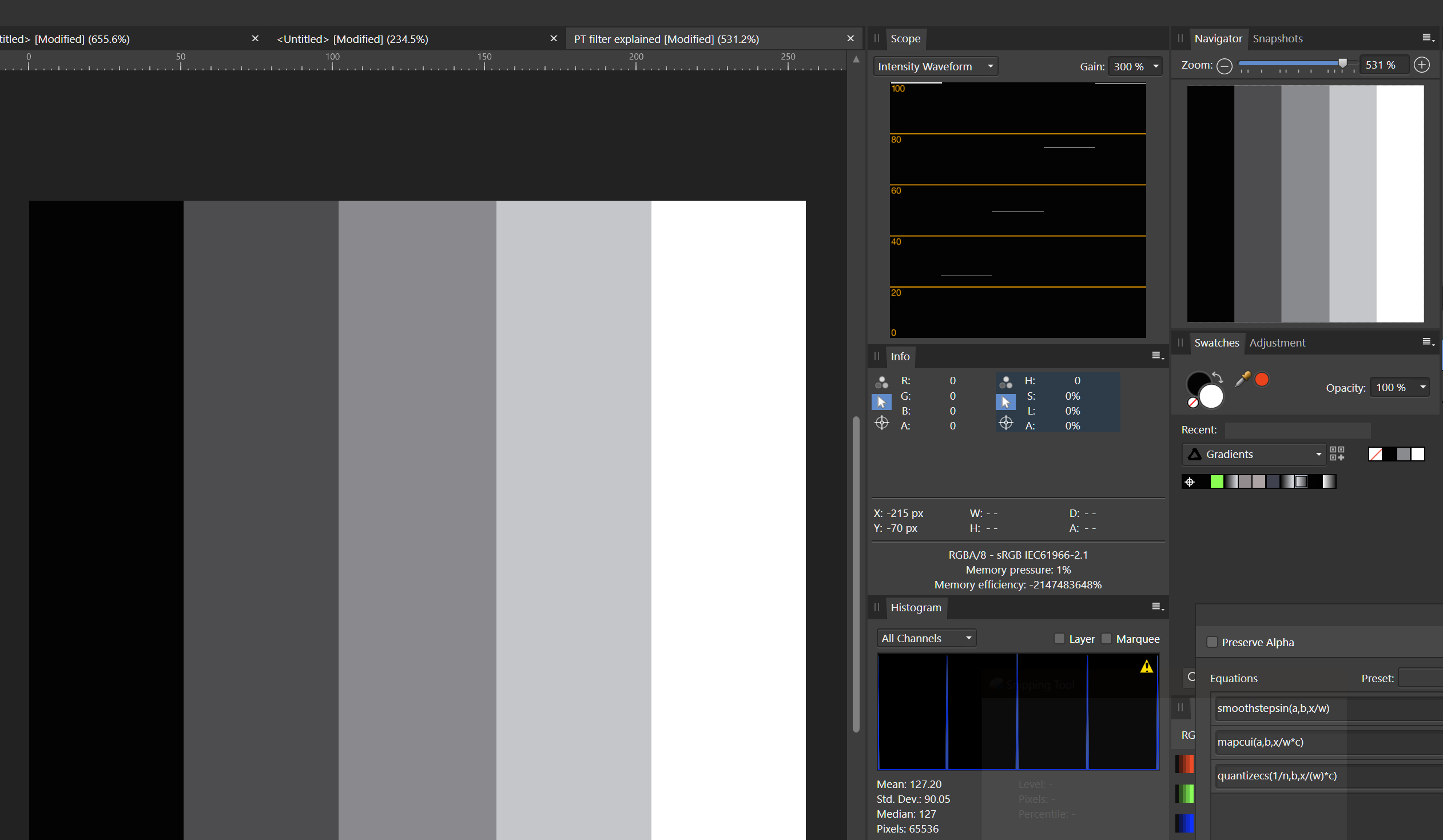This screenshot has width=1443, height=840.
Task: Open the All Channels dropdown
Action: pyautogui.click(x=925, y=638)
